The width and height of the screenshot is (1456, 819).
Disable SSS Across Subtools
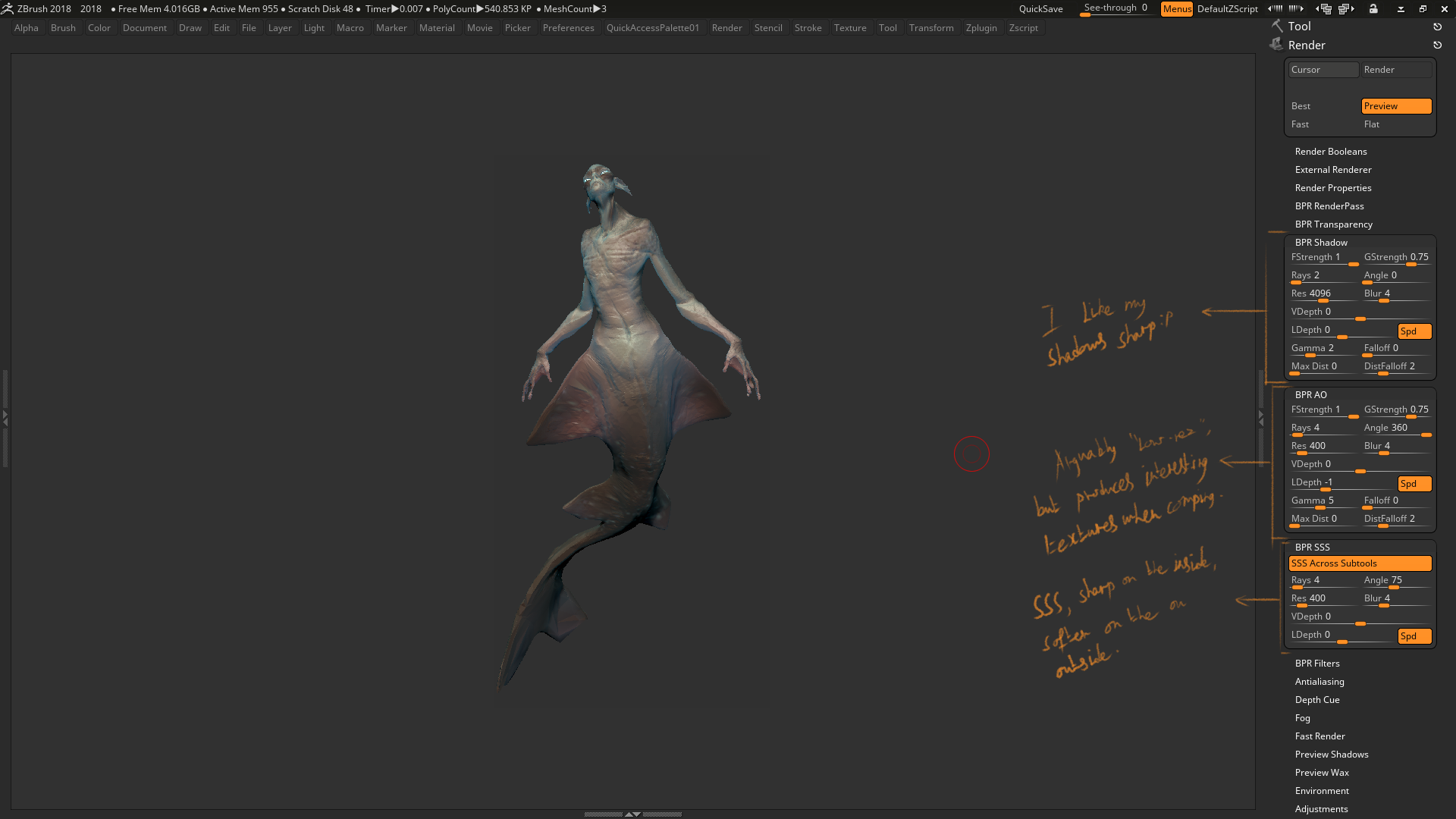1360,563
